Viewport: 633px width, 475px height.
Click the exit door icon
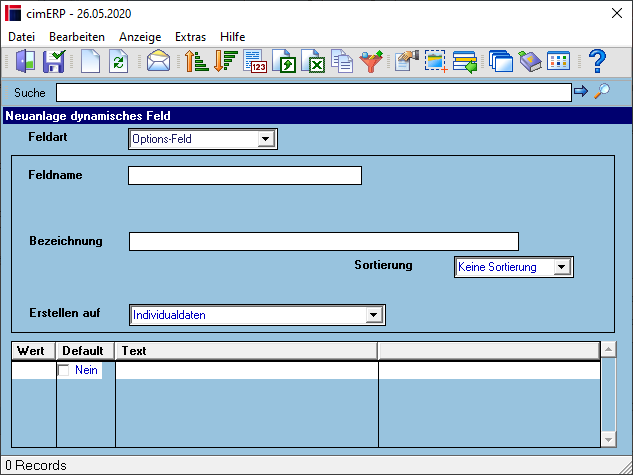[x=25, y=61]
